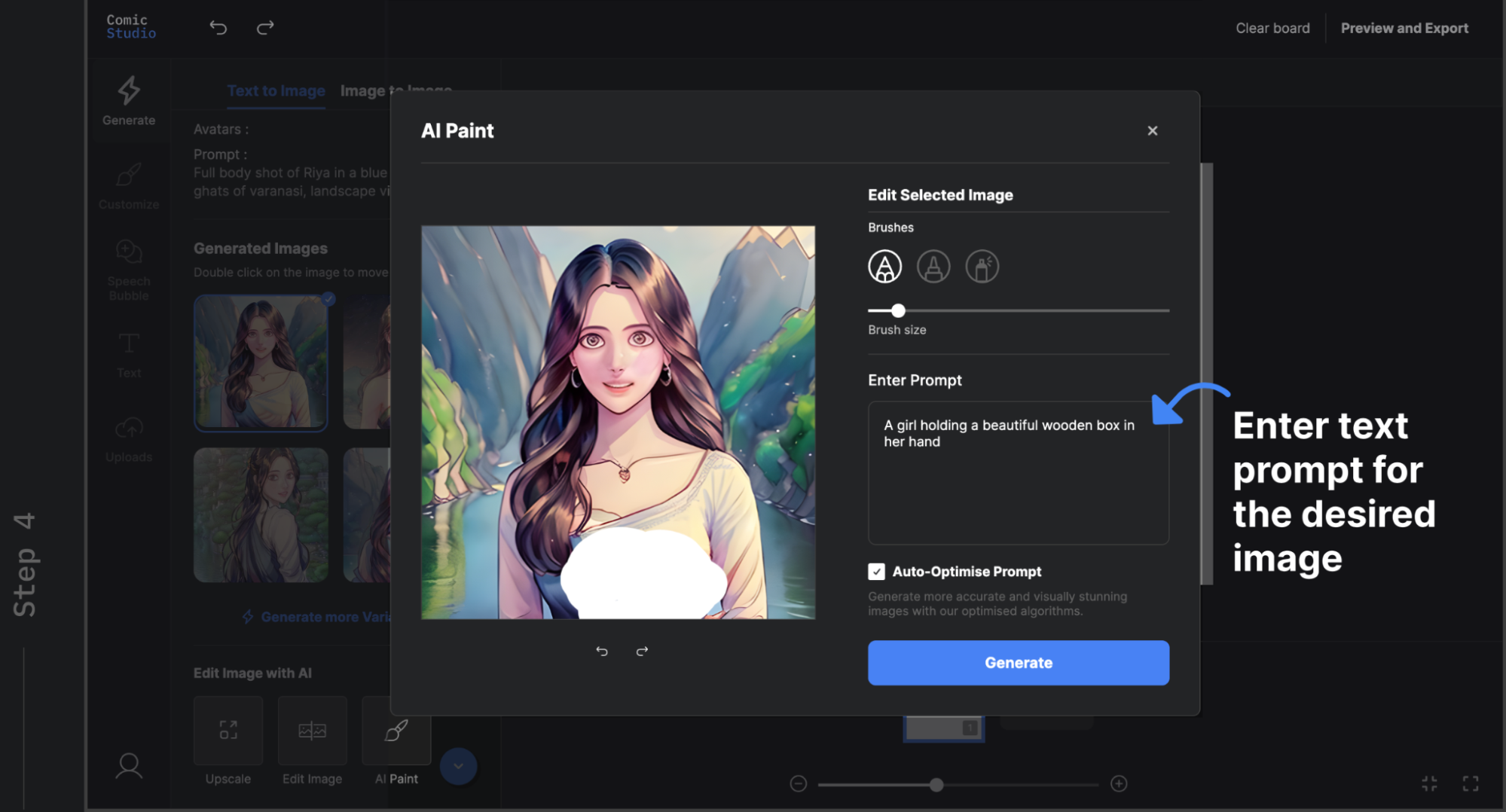1506x812 pixels.
Task: Click the undo arrow in top bar
Action: 218,28
